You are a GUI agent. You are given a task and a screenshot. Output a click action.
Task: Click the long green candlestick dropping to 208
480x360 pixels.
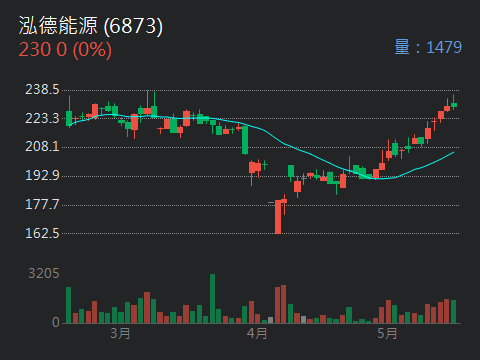point(245,140)
